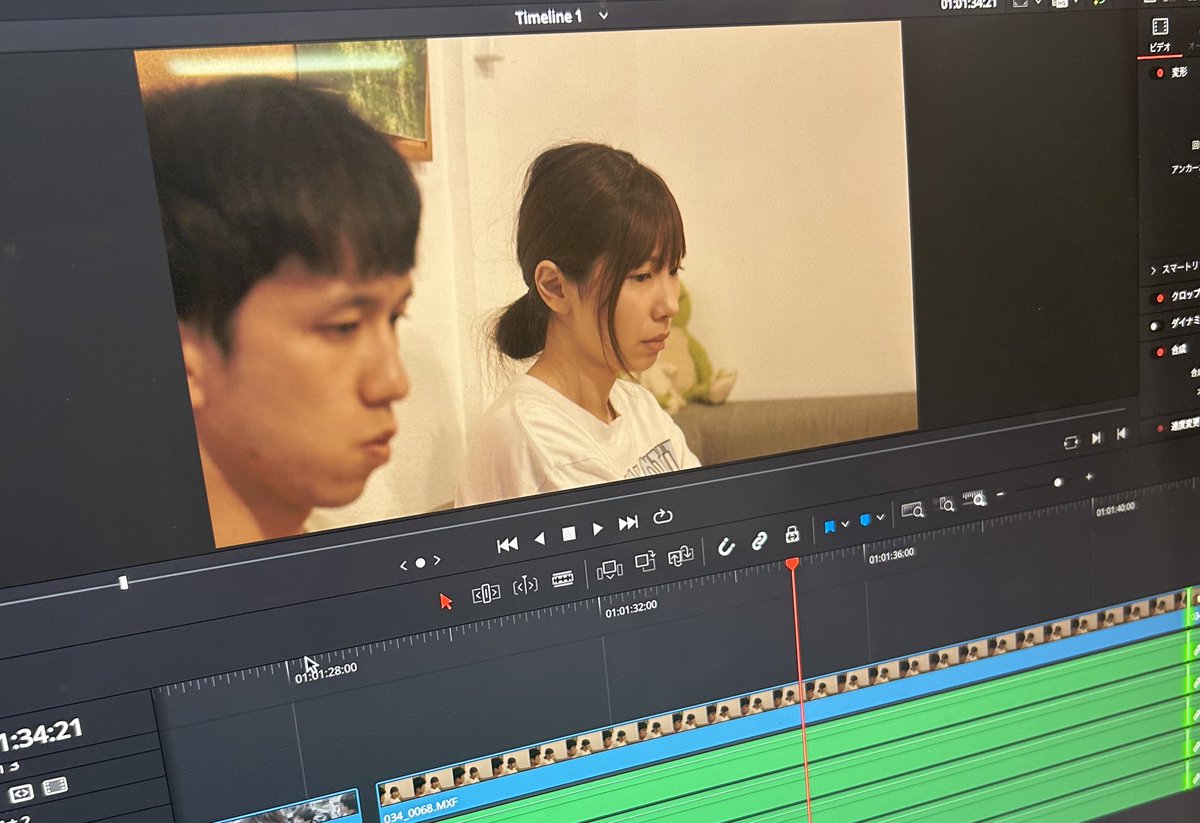Adjust the timeline zoom slider handle
This screenshot has height=823, width=1200.
1058,482
